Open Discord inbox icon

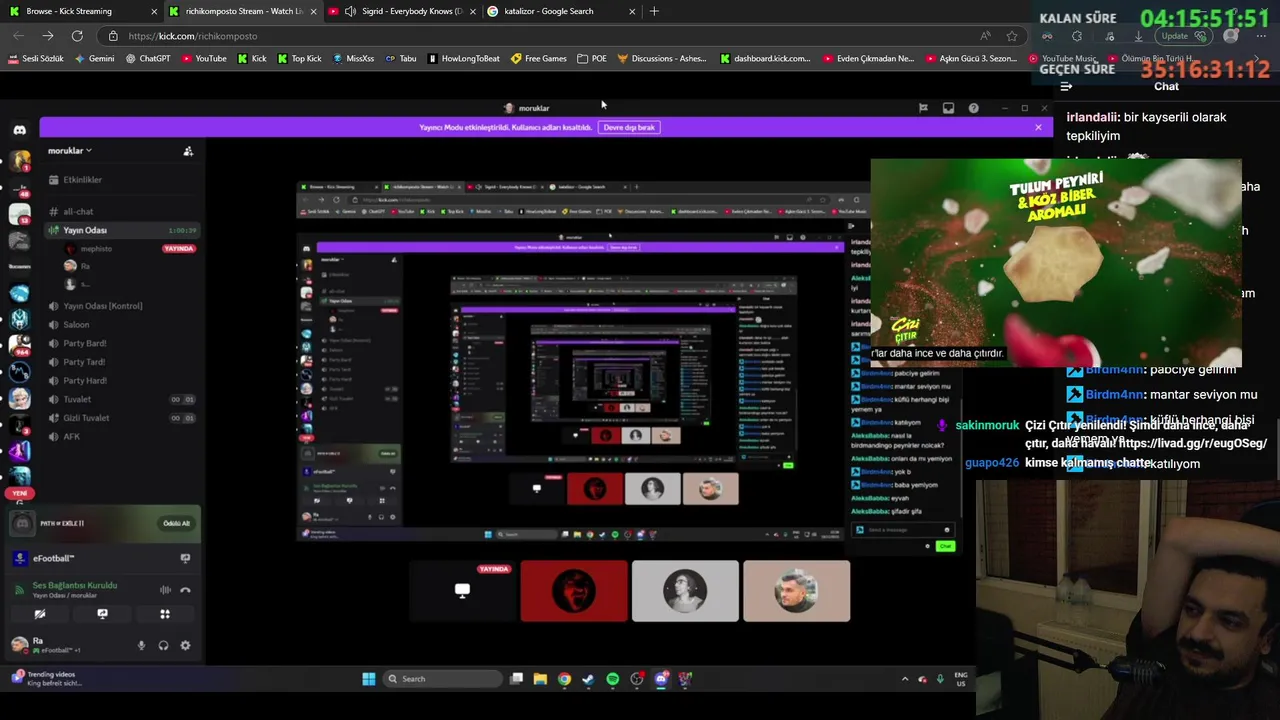(x=948, y=108)
